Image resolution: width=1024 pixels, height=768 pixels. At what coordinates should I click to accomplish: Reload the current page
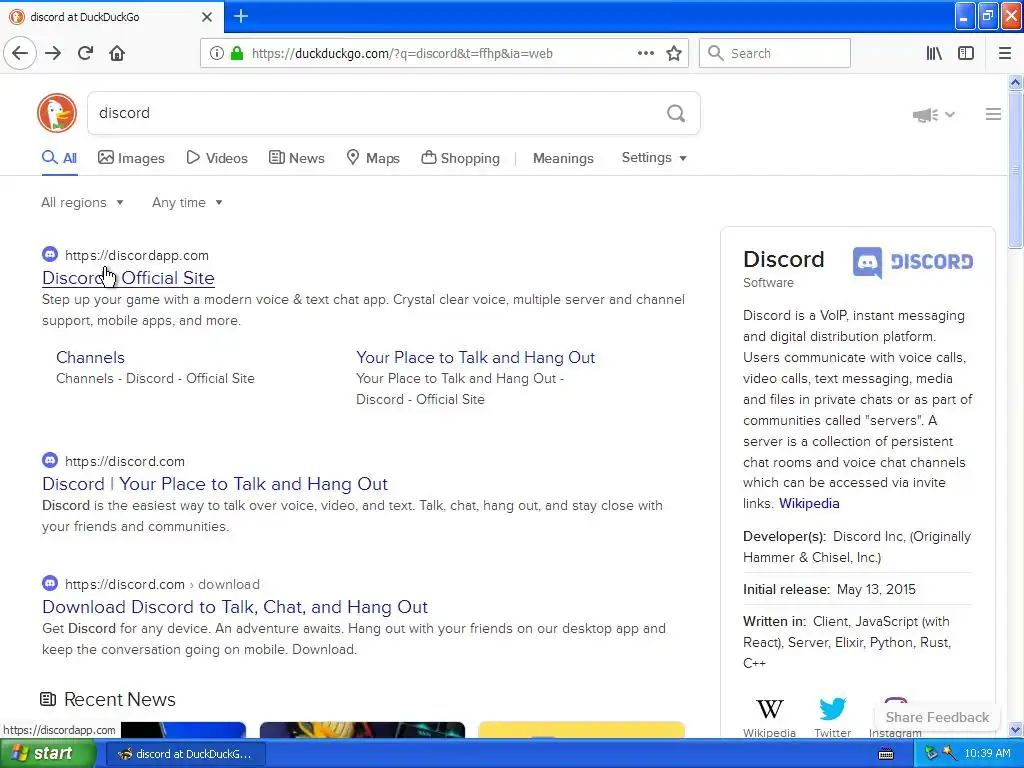tap(85, 53)
